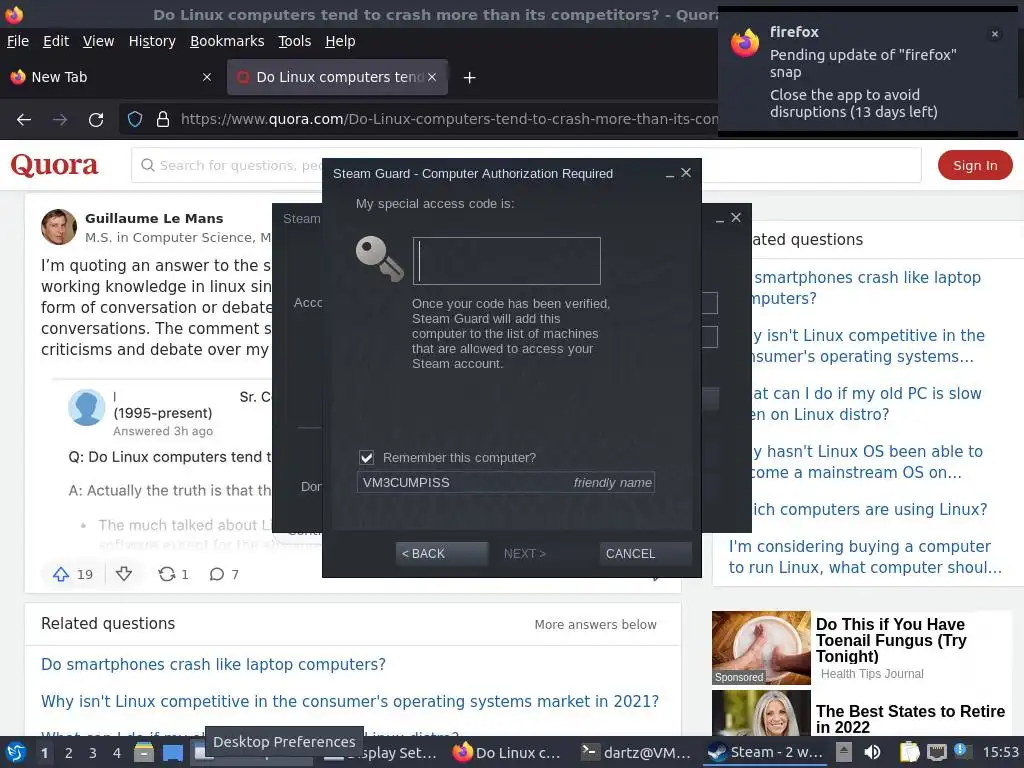1024x768 pixels.
Task: Click the special access code input field
Action: (507, 261)
